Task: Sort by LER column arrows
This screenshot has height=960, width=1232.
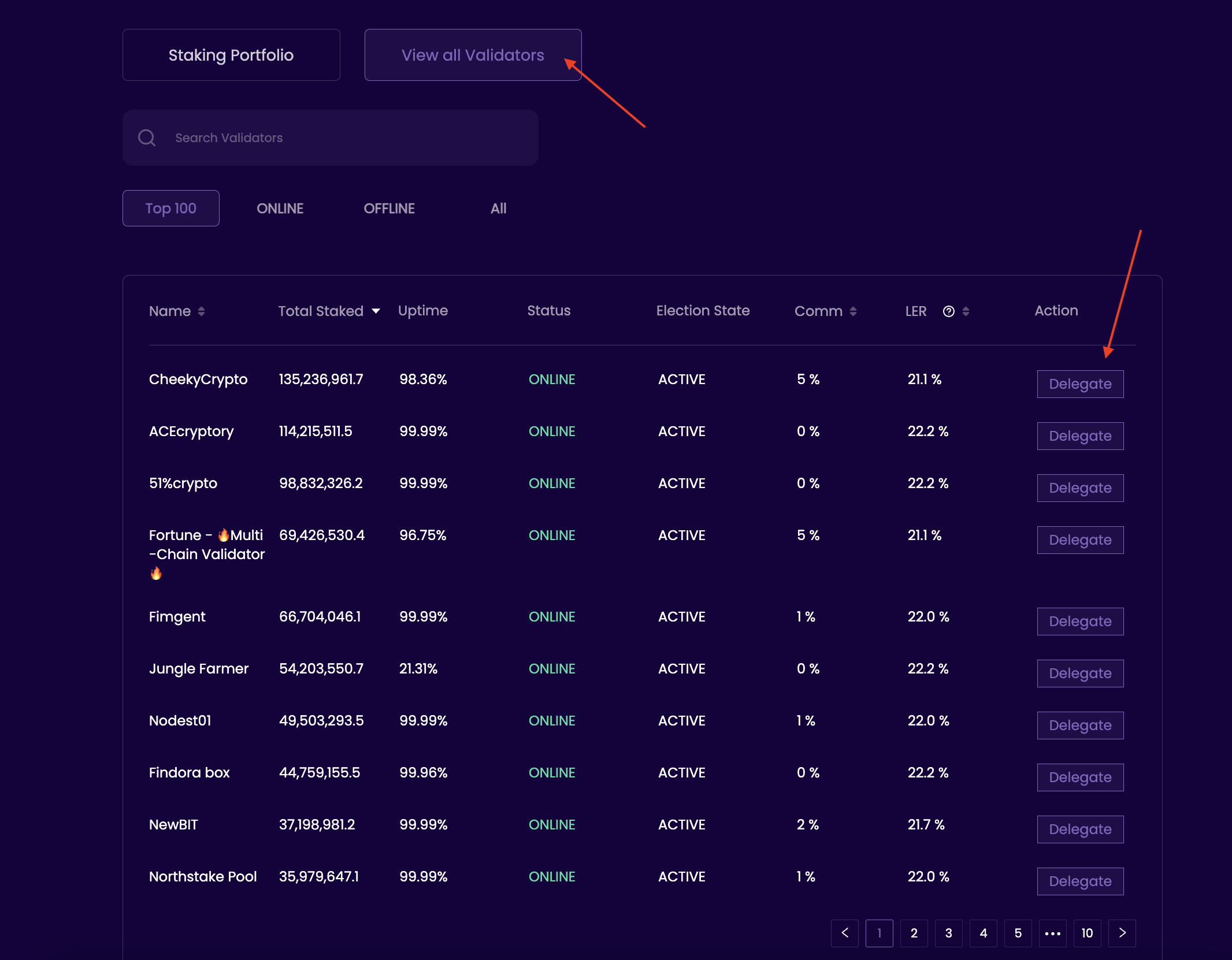Action: [966, 311]
